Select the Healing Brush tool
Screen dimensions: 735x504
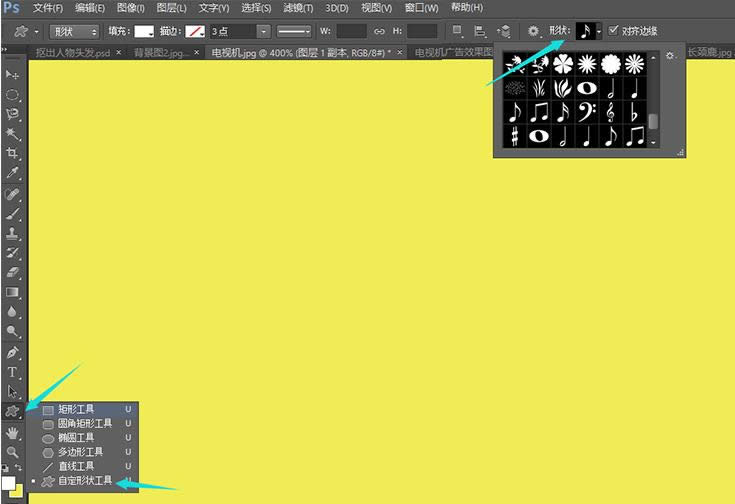[x=12, y=194]
